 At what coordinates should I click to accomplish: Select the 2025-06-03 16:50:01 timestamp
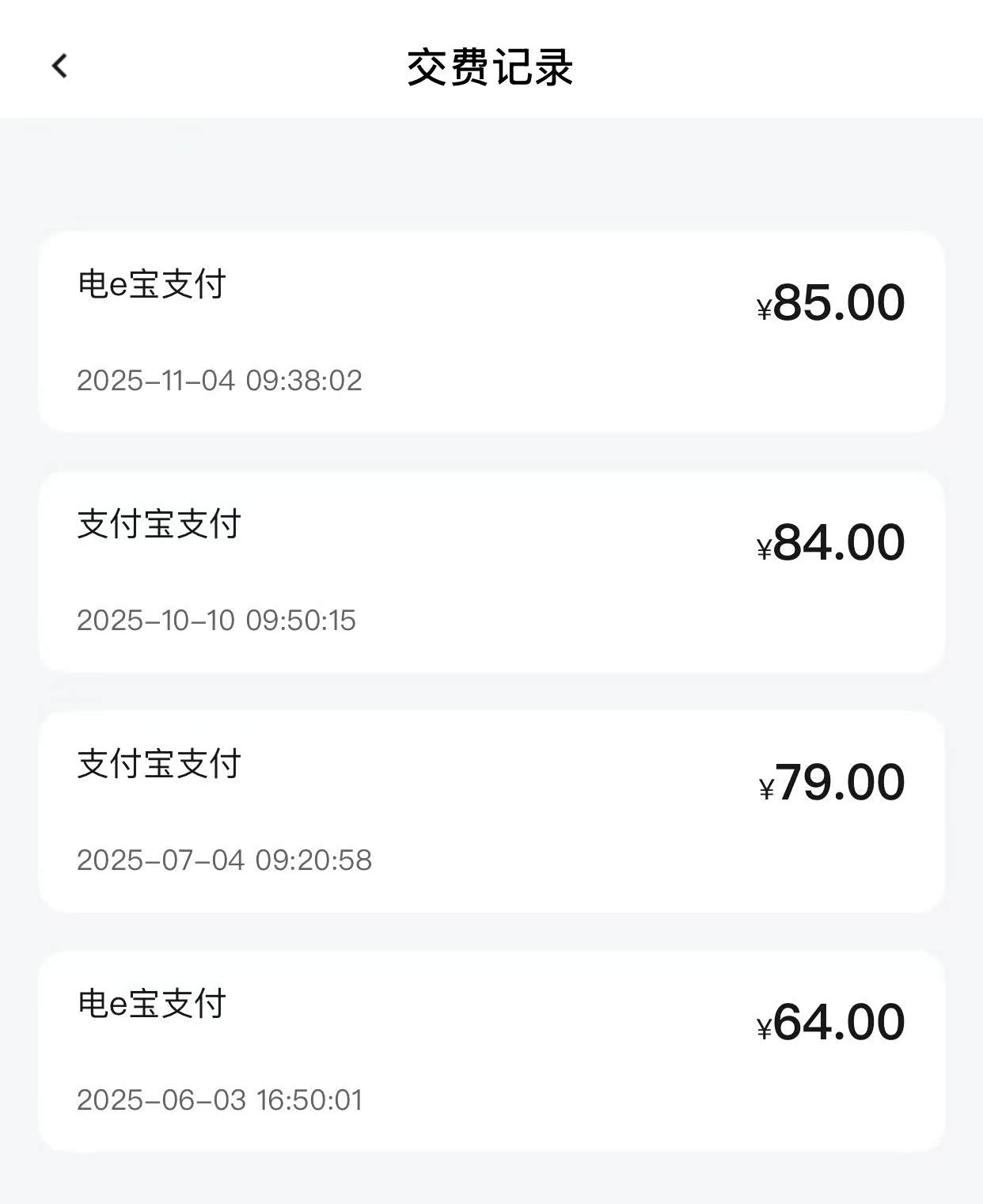click(x=219, y=1100)
